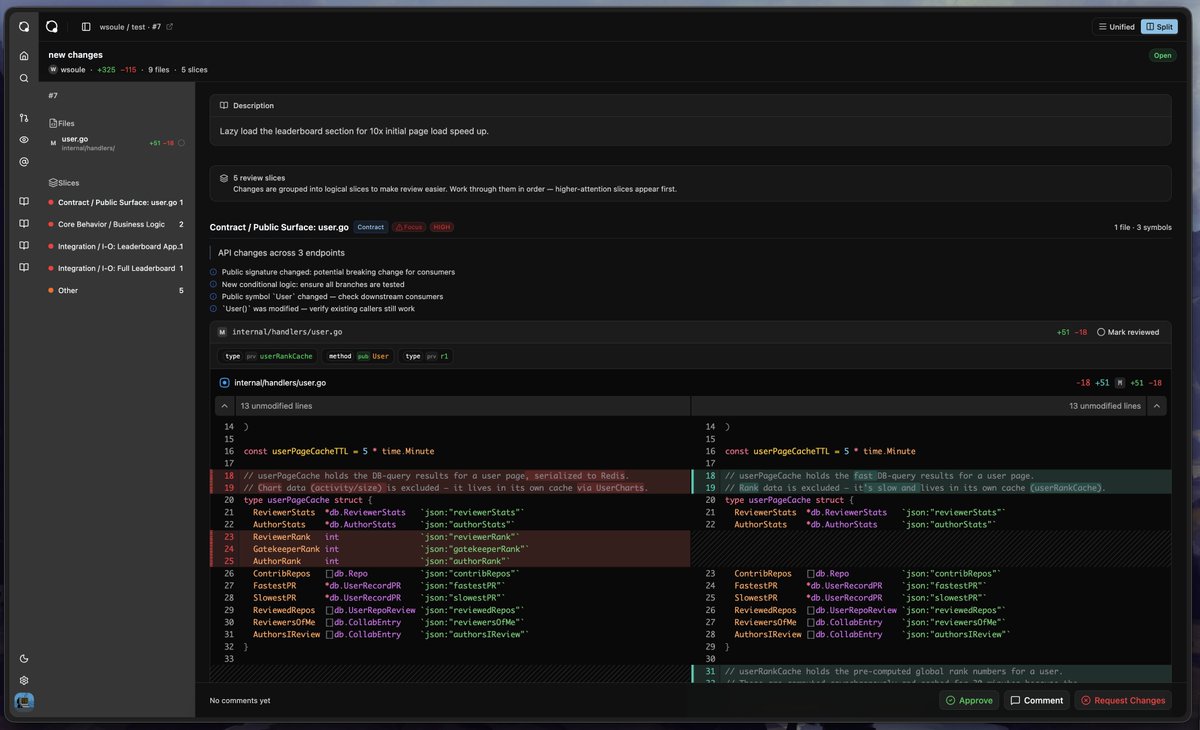The height and width of the screenshot is (730, 1200).
Task: Open PR #7 externally via link-out icon
Action: tap(169, 27)
